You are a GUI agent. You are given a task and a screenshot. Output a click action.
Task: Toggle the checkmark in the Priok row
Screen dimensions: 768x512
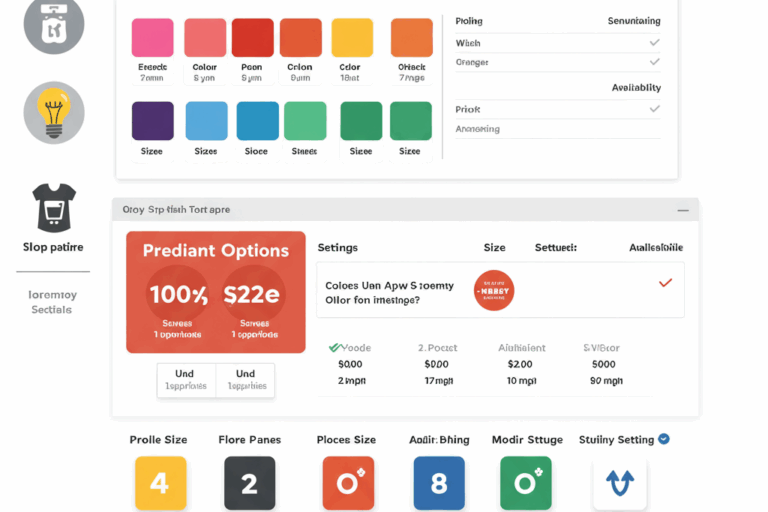pyautogui.click(x=655, y=109)
